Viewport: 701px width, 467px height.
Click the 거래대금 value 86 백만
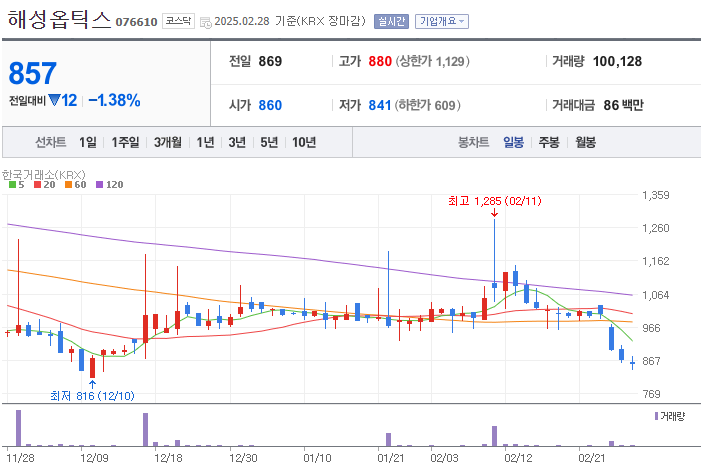click(623, 105)
